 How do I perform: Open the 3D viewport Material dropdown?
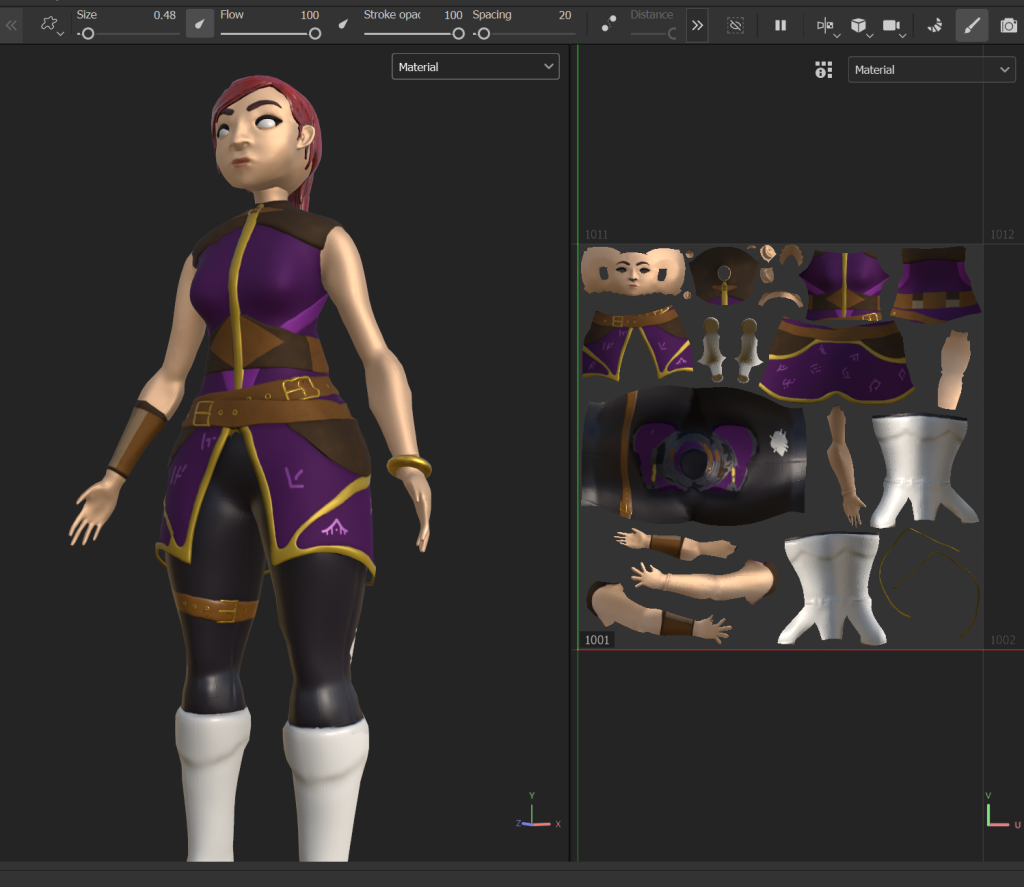point(475,67)
